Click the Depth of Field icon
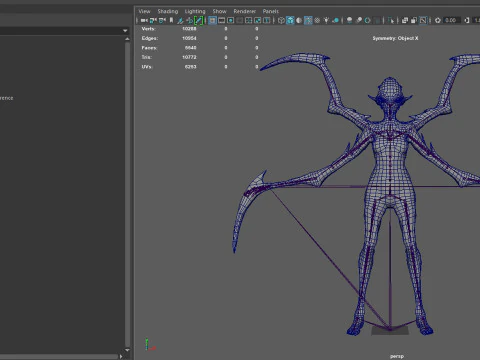The image size is (480, 360). click(x=377, y=21)
